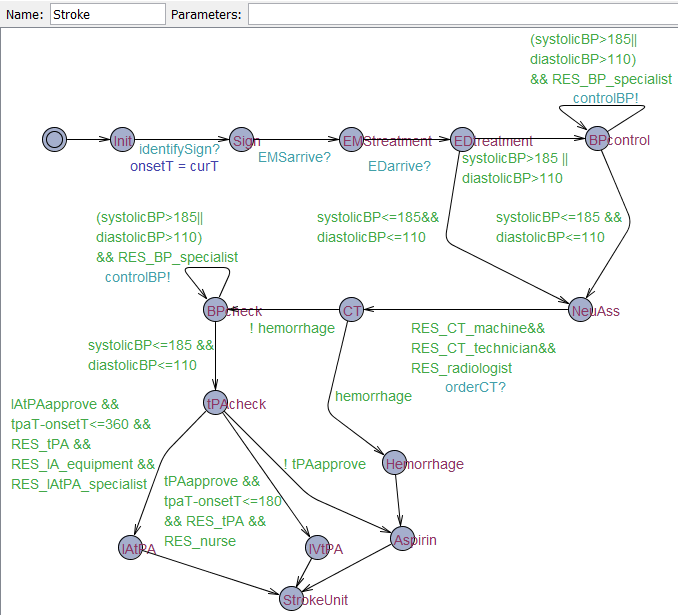678x615 pixels.
Task: Click the Aspirin location node
Action: [401, 539]
